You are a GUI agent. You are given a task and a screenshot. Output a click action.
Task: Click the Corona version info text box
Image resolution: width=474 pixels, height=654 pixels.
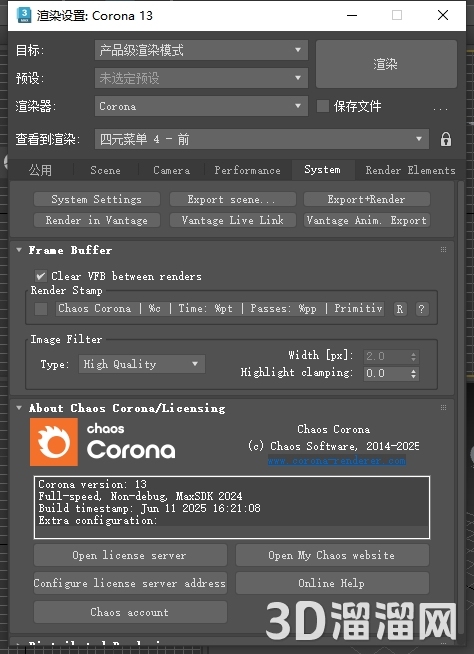coord(232,507)
